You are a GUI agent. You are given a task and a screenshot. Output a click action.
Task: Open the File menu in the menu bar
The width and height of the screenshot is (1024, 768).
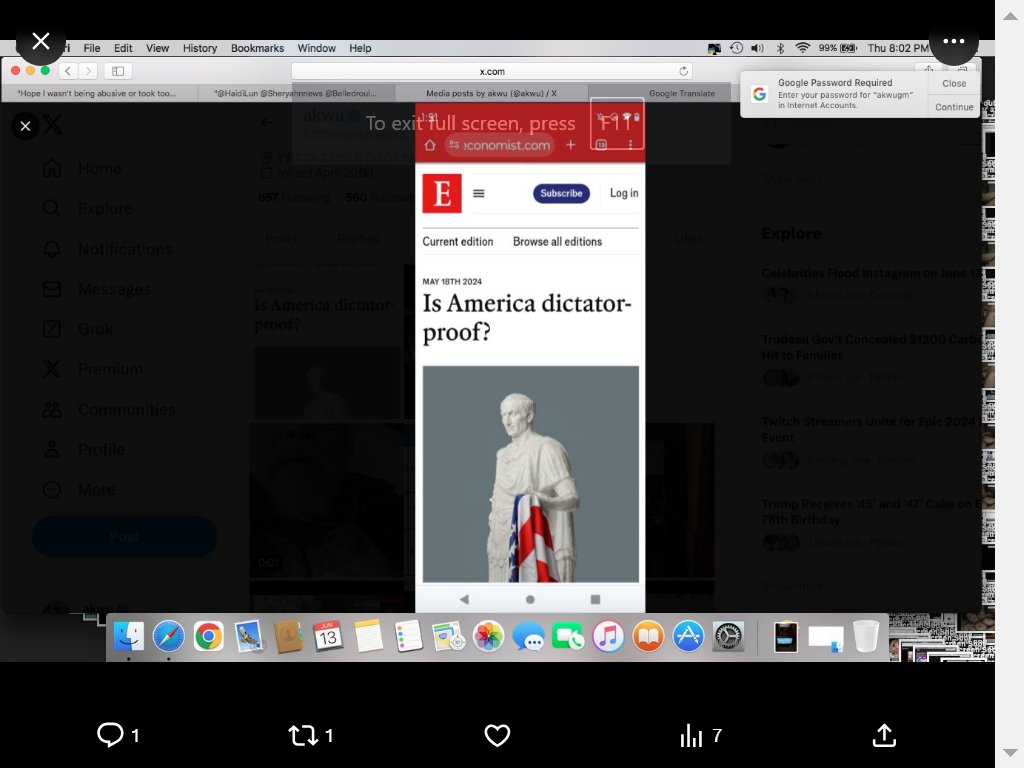[x=91, y=48]
